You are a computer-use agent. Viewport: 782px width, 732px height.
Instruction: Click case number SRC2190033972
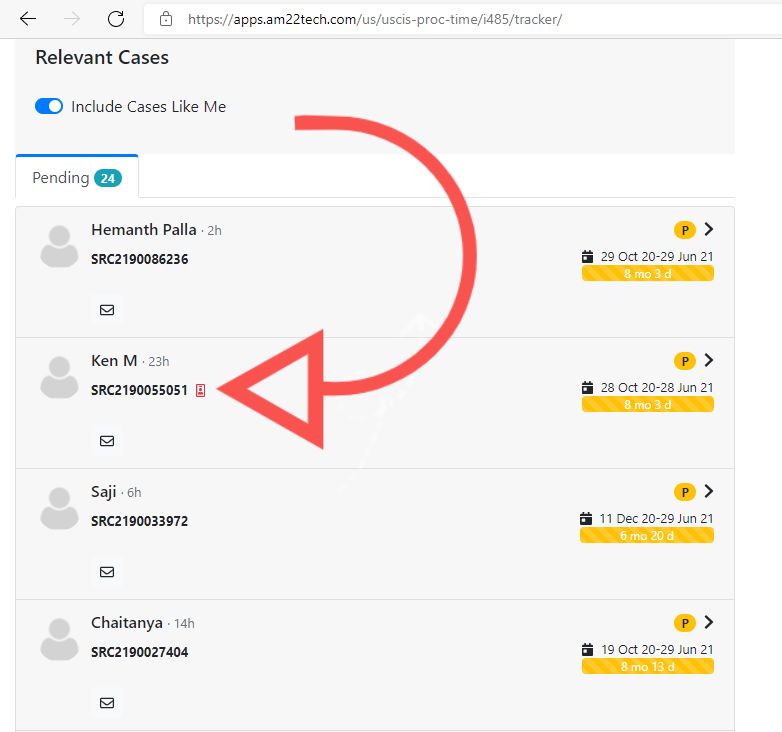click(139, 521)
